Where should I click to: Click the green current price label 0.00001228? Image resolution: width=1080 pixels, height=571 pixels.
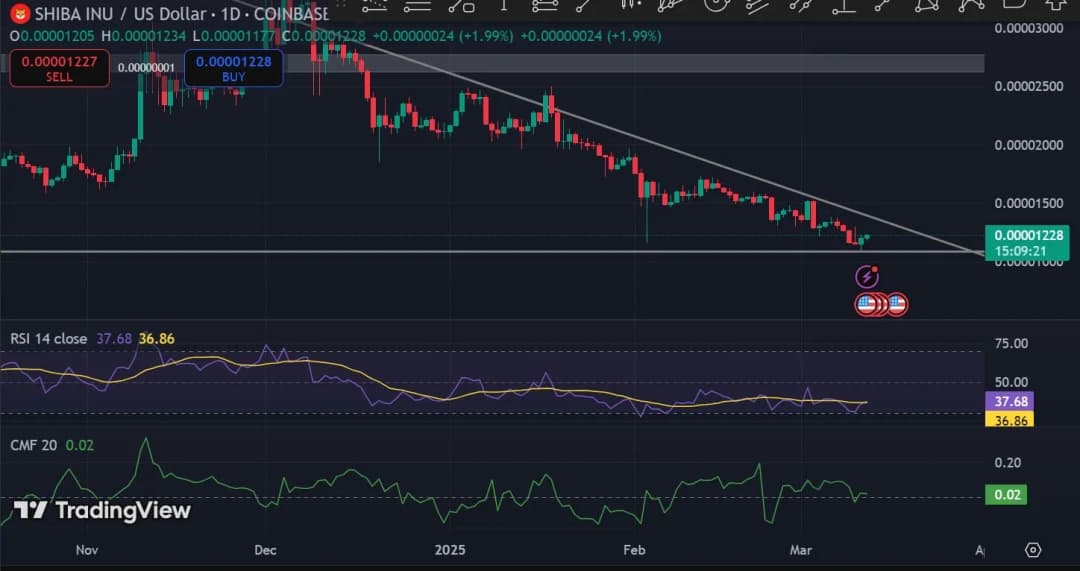tap(1026, 235)
